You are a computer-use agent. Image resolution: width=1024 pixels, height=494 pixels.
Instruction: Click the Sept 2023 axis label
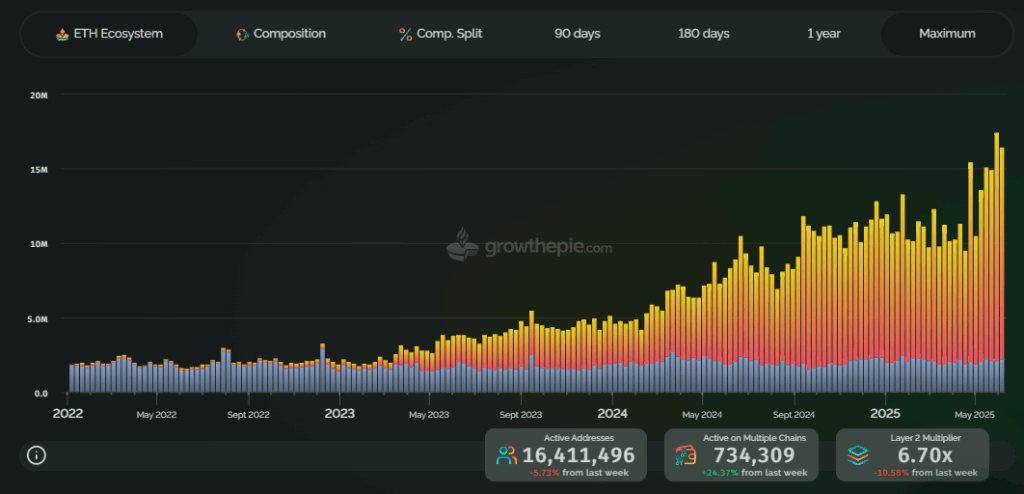click(x=520, y=414)
